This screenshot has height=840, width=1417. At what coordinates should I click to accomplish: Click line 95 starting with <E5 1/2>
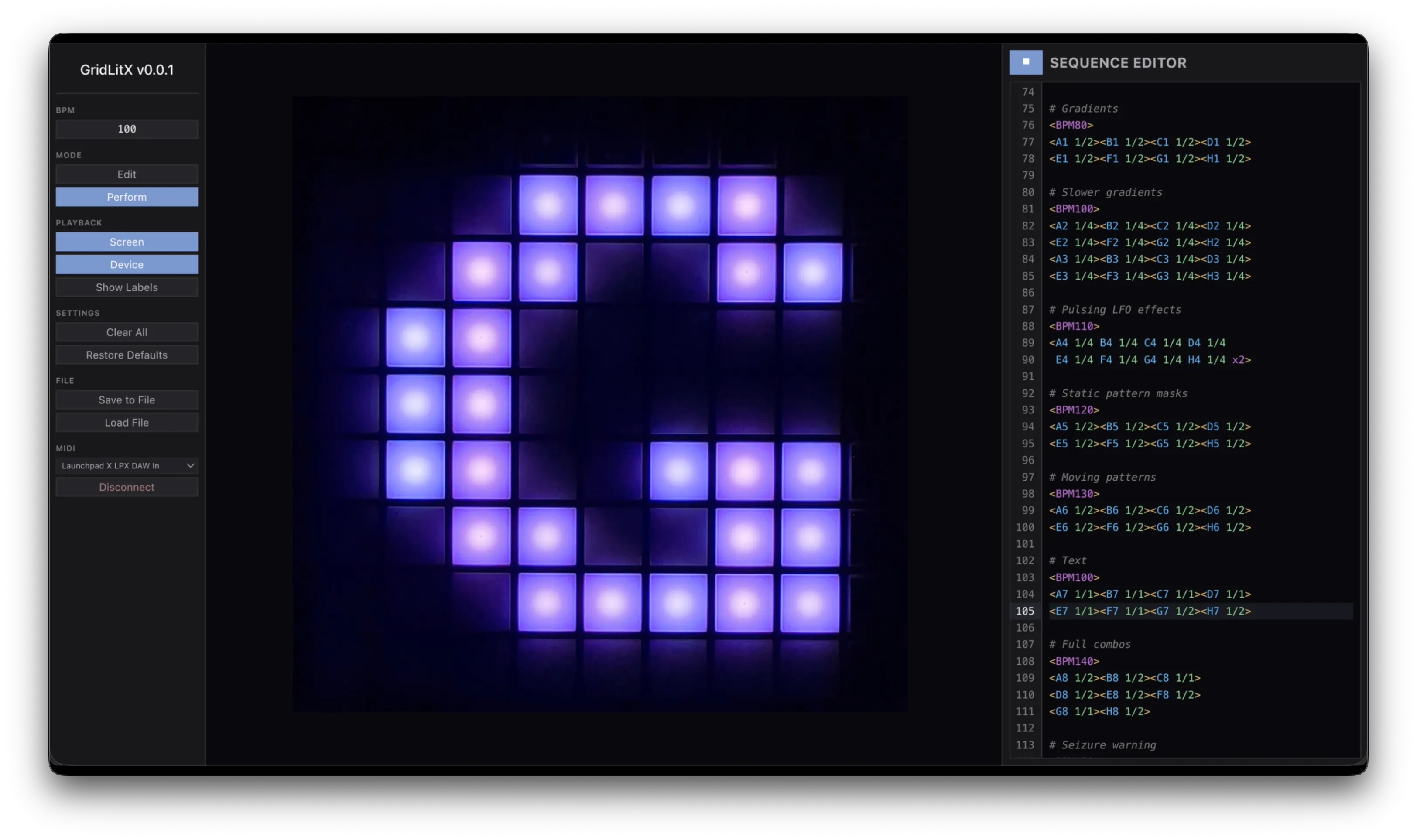[1149, 443]
